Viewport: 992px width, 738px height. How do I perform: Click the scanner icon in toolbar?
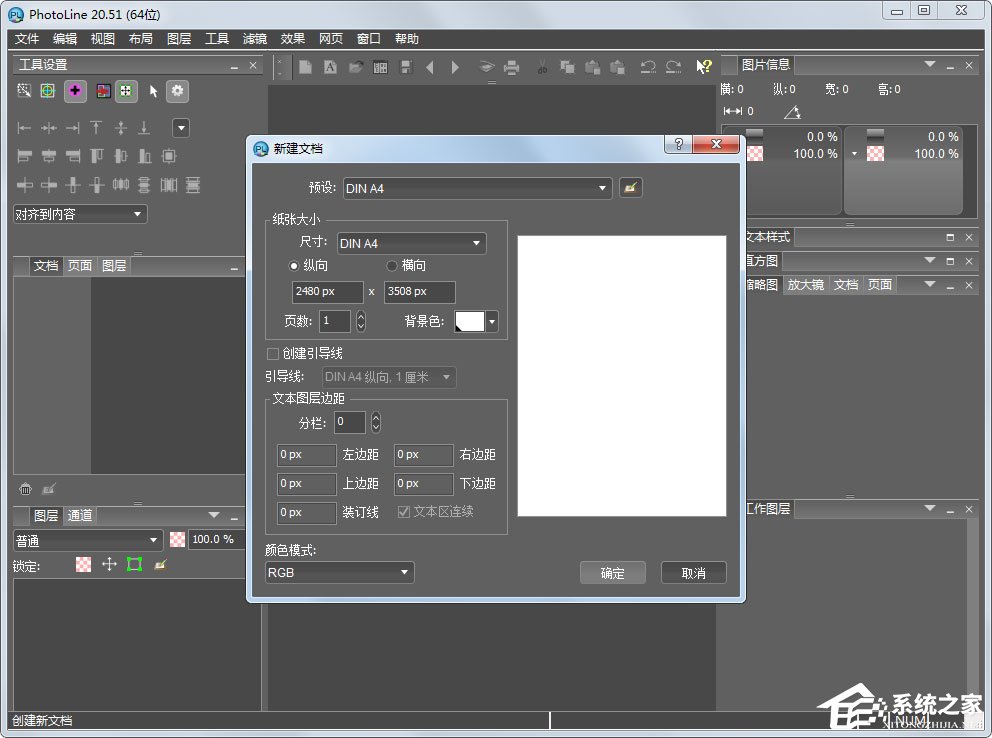(486, 67)
